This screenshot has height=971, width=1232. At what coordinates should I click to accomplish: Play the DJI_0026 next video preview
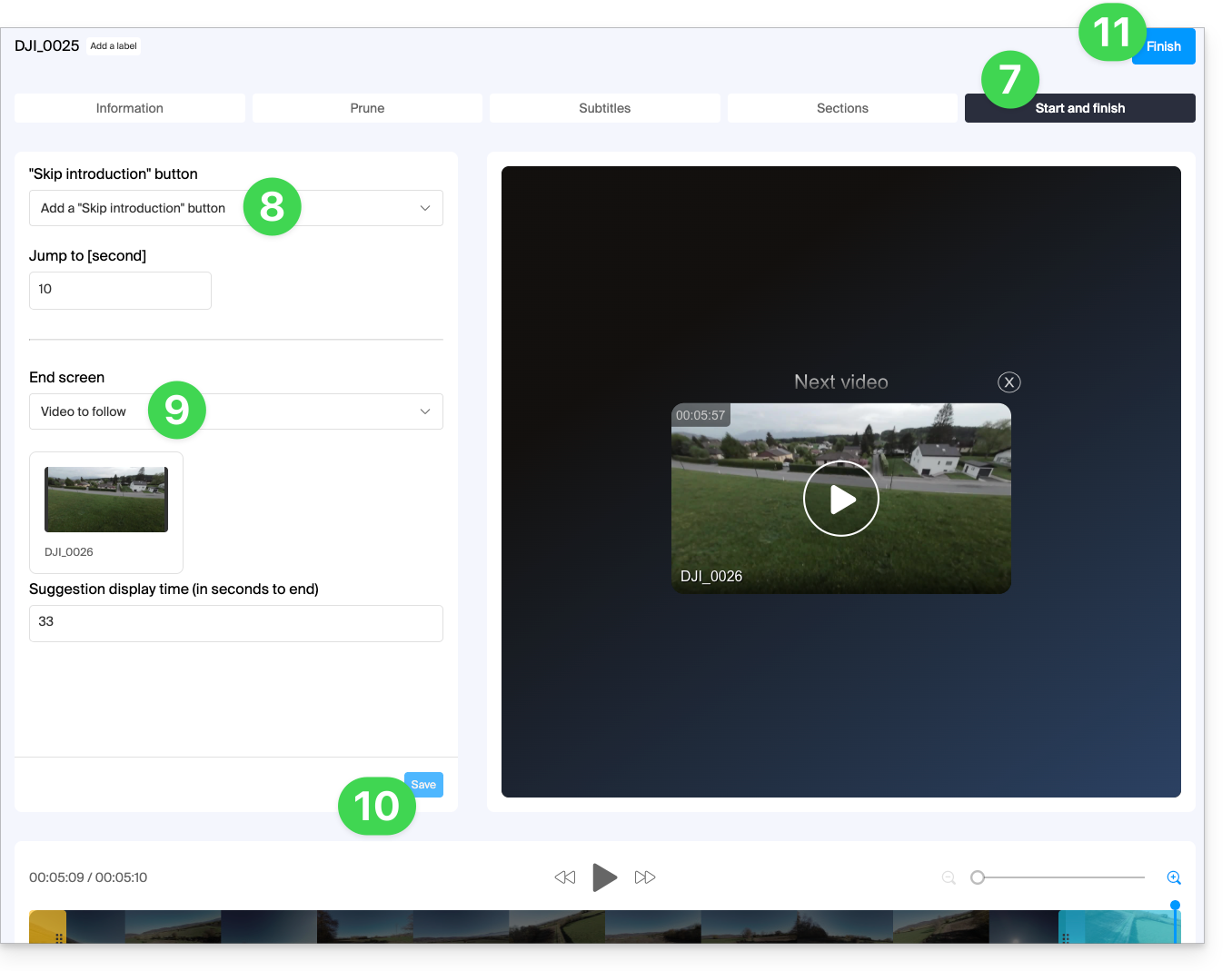coord(841,499)
